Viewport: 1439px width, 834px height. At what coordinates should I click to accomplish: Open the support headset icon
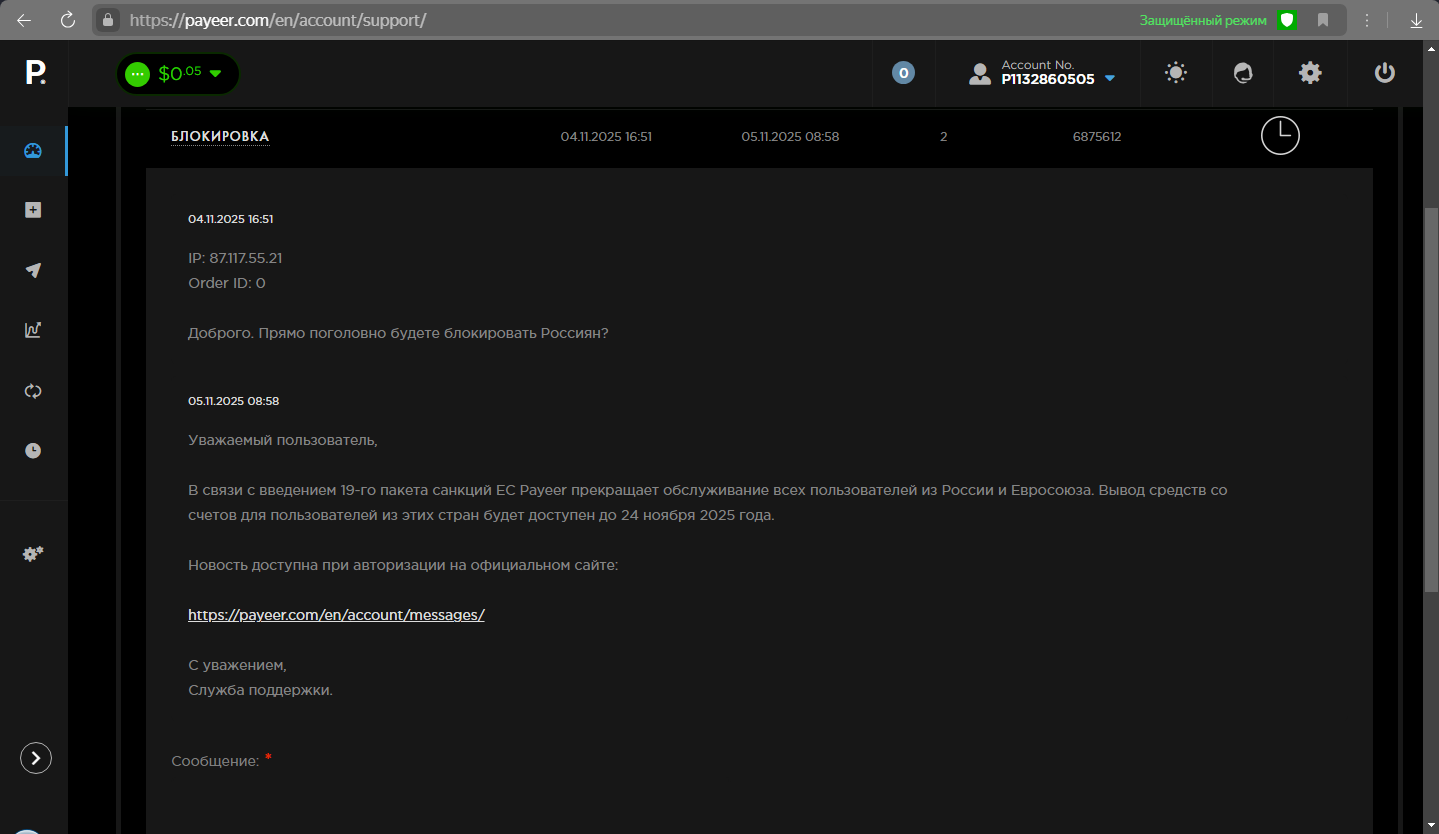pyautogui.click(x=1243, y=73)
